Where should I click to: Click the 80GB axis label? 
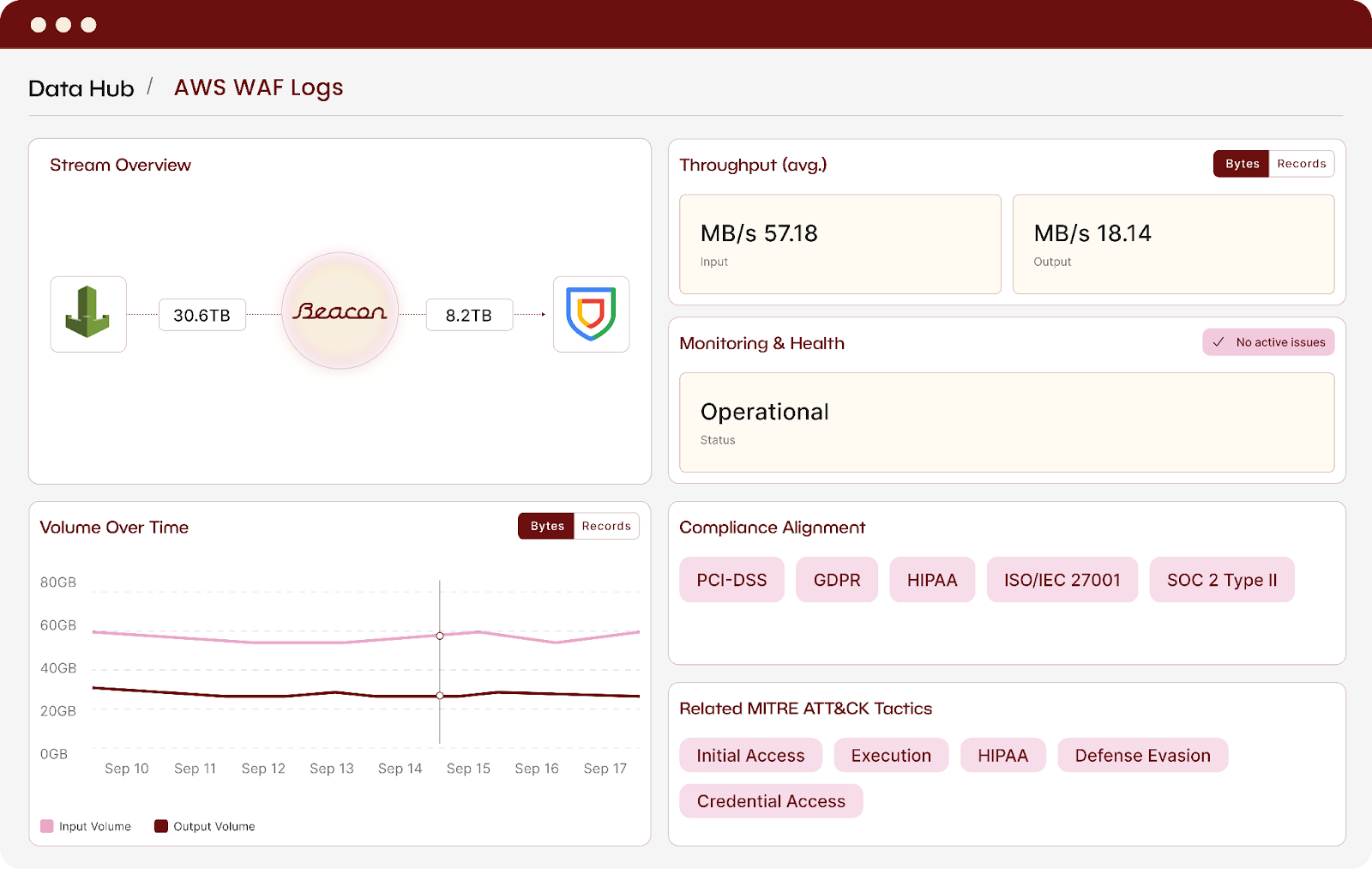click(x=58, y=582)
